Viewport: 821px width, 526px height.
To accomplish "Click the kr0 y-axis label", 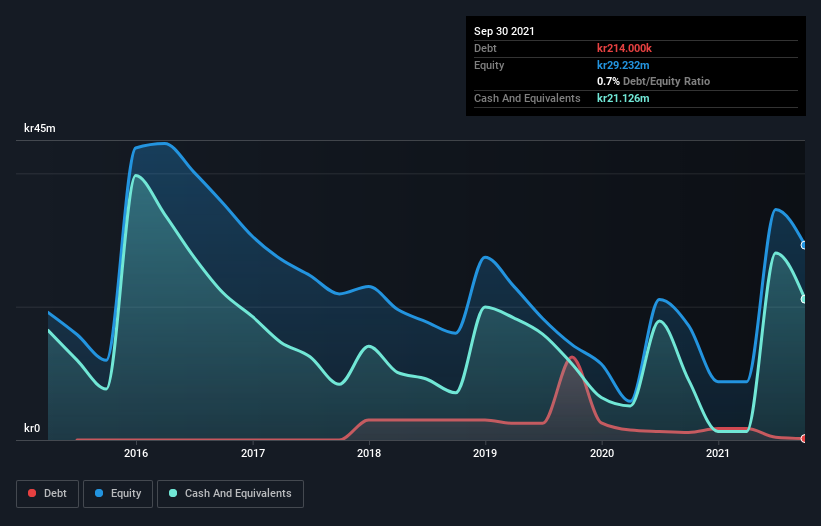I will coord(32,428).
